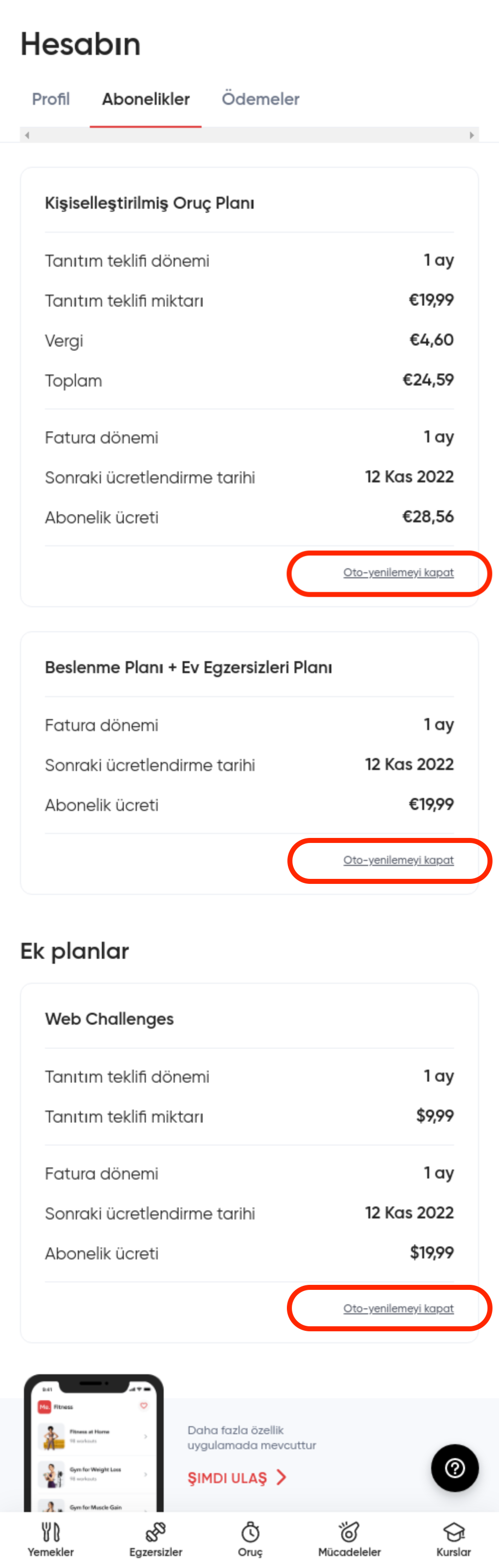Click the horizontal tab scrollbar track
The image size is (499, 1568).
click(249, 135)
